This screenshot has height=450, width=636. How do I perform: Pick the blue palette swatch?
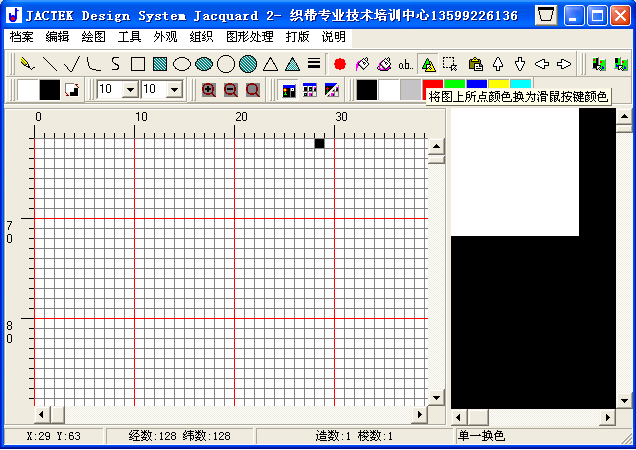(477, 84)
